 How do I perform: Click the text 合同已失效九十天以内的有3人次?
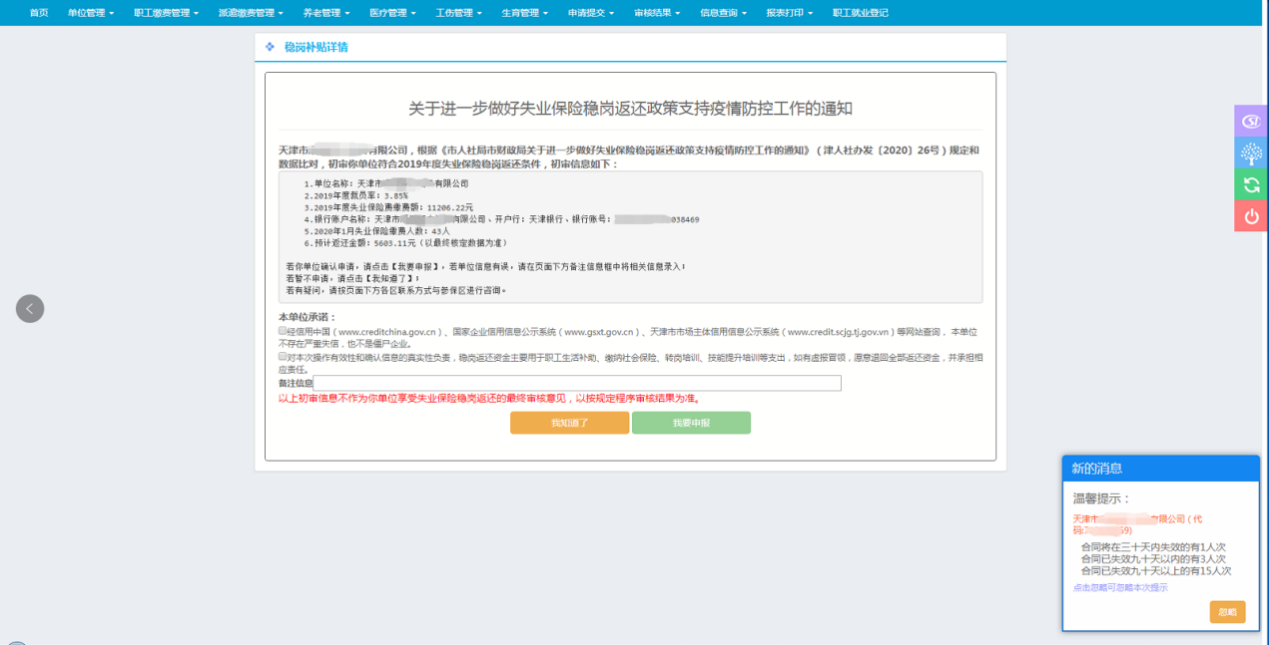tap(1153, 559)
